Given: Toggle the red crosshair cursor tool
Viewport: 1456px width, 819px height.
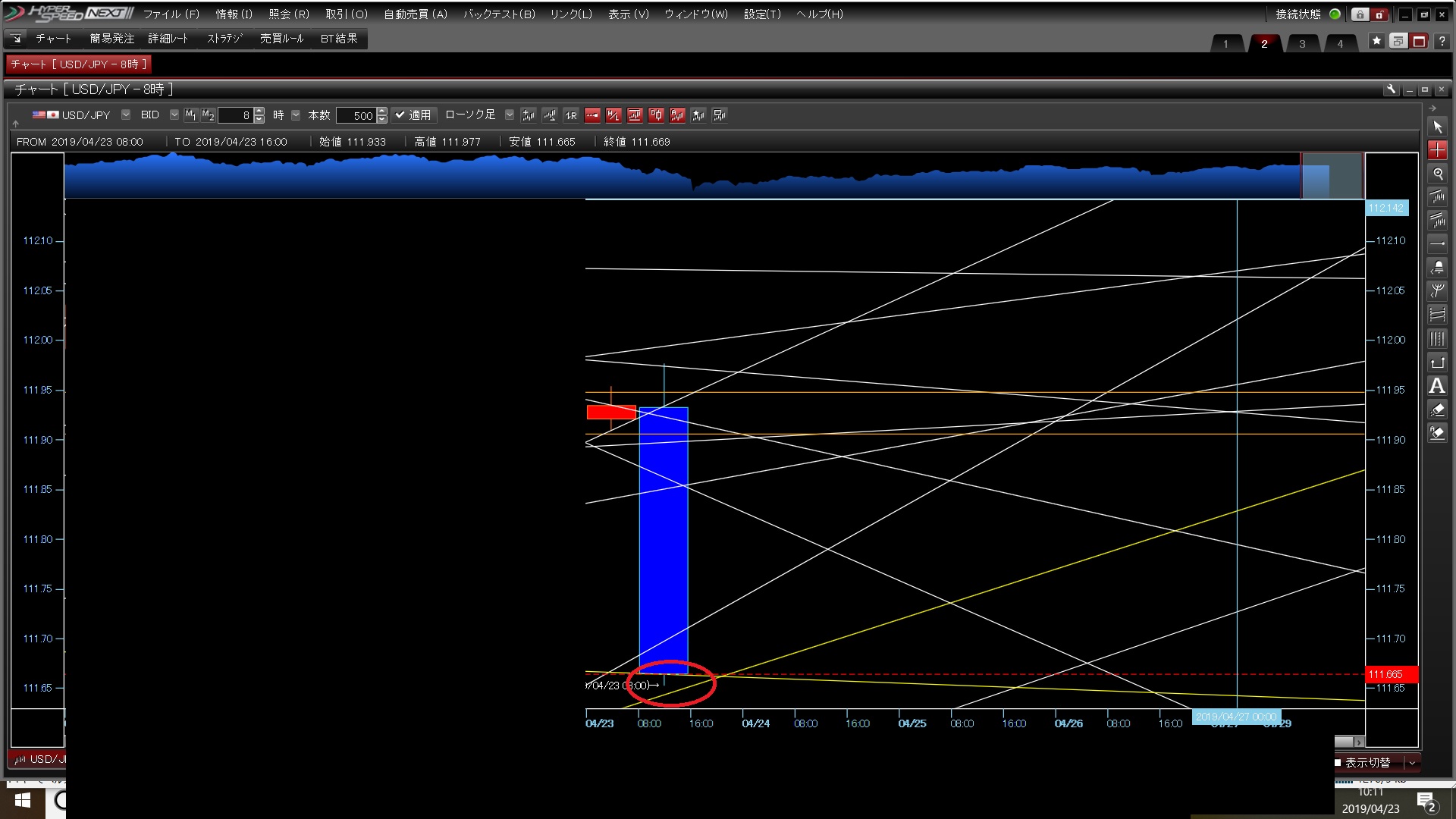Looking at the screenshot, I should (x=1437, y=150).
